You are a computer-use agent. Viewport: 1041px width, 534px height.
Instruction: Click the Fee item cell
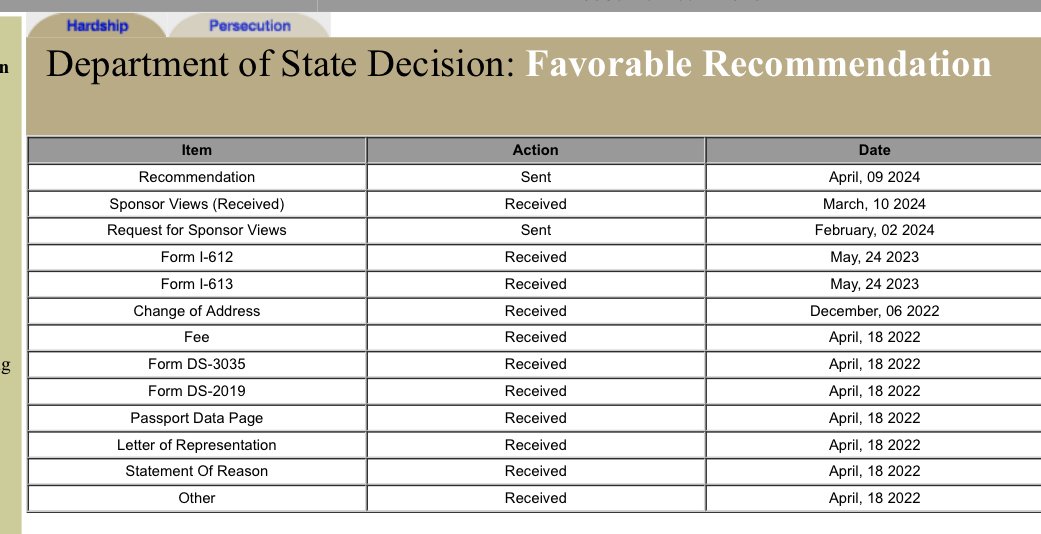click(197, 337)
